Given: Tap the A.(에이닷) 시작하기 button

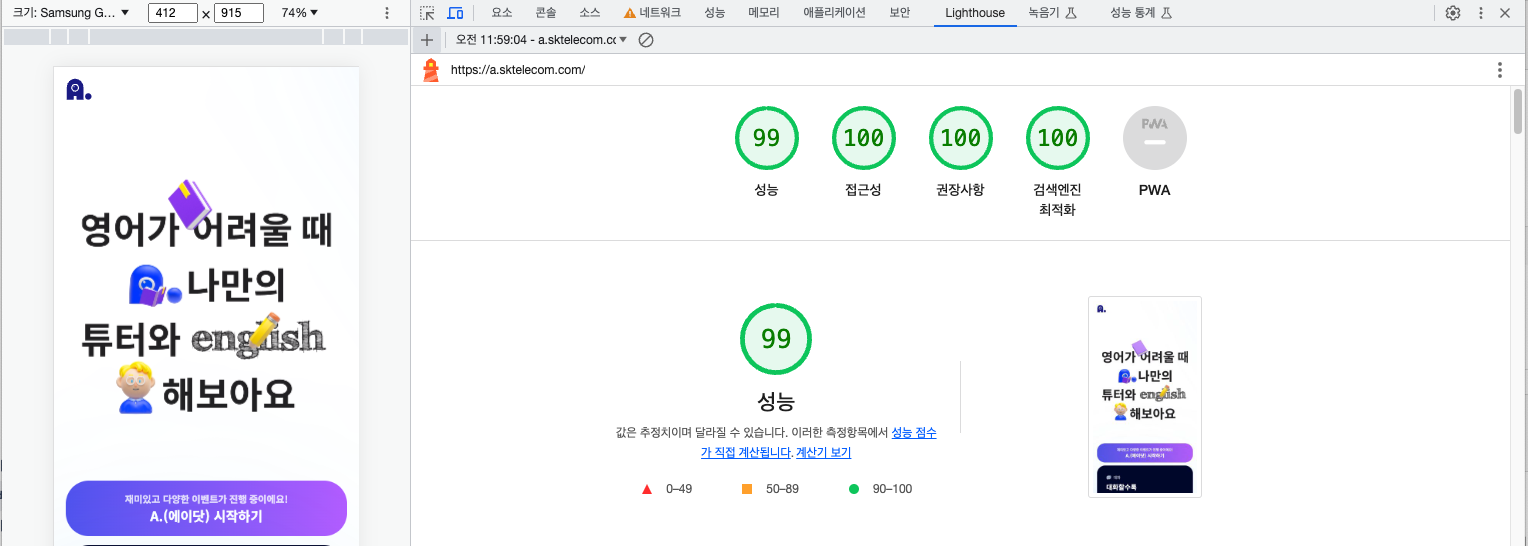Looking at the screenshot, I should pos(206,508).
